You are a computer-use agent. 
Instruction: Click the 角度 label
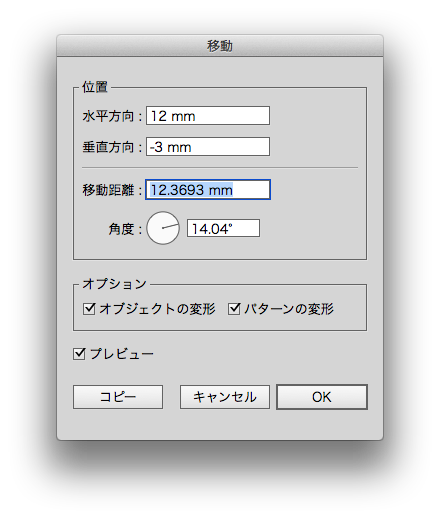click(x=121, y=229)
